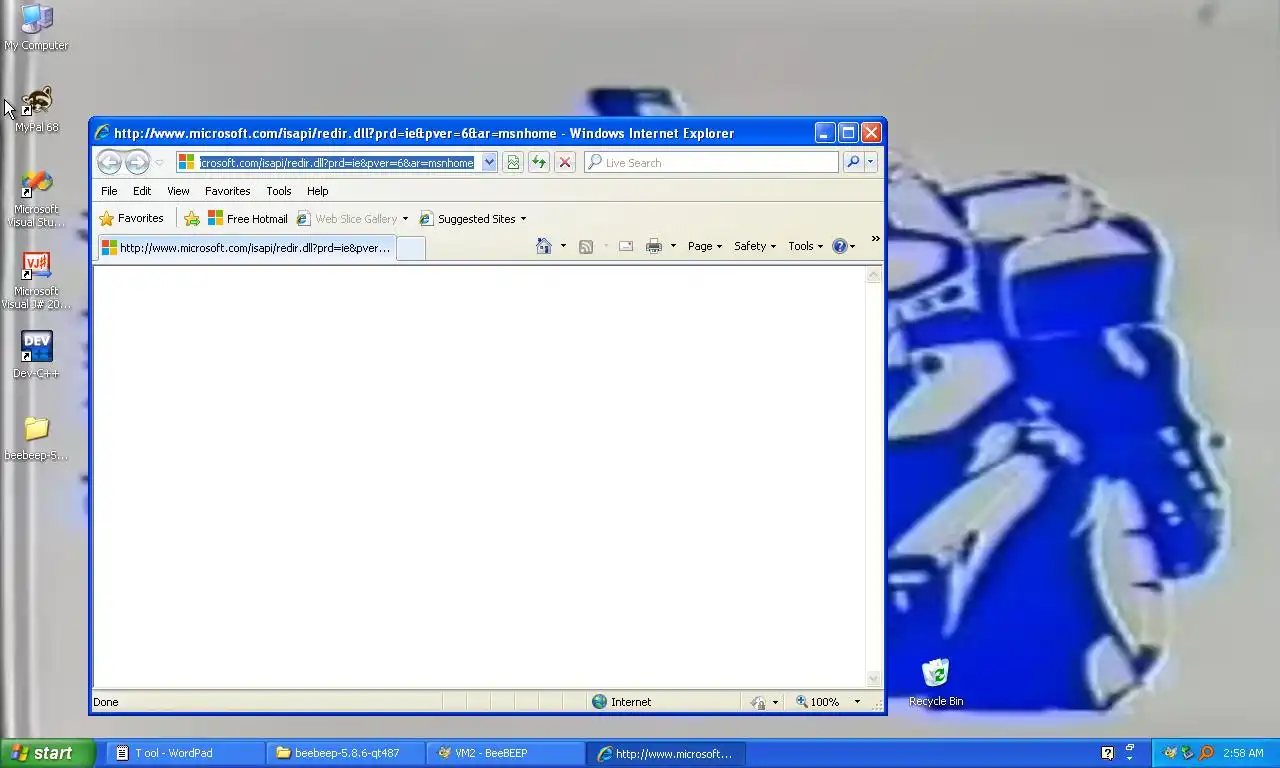This screenshot has width=1280, height=768.
Task: Click the RSS Feeds icon
Action: 586,246
